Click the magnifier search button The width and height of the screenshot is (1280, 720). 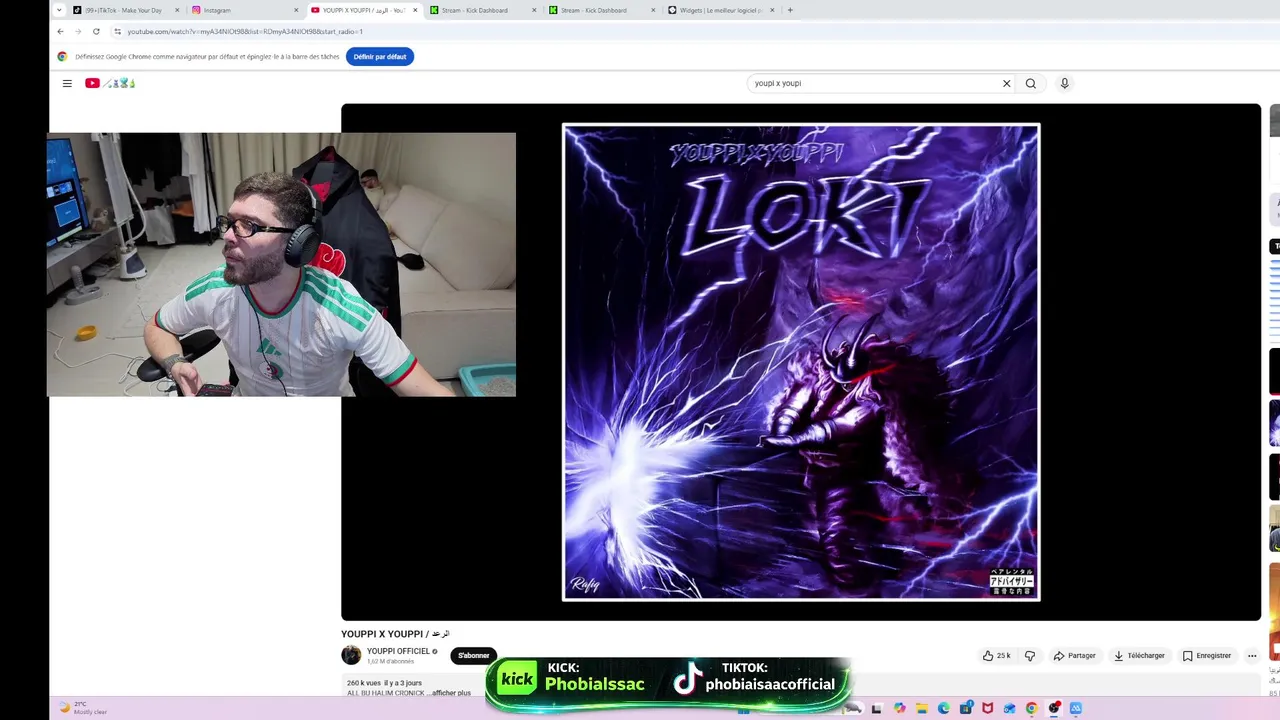tap(1030, 83)
